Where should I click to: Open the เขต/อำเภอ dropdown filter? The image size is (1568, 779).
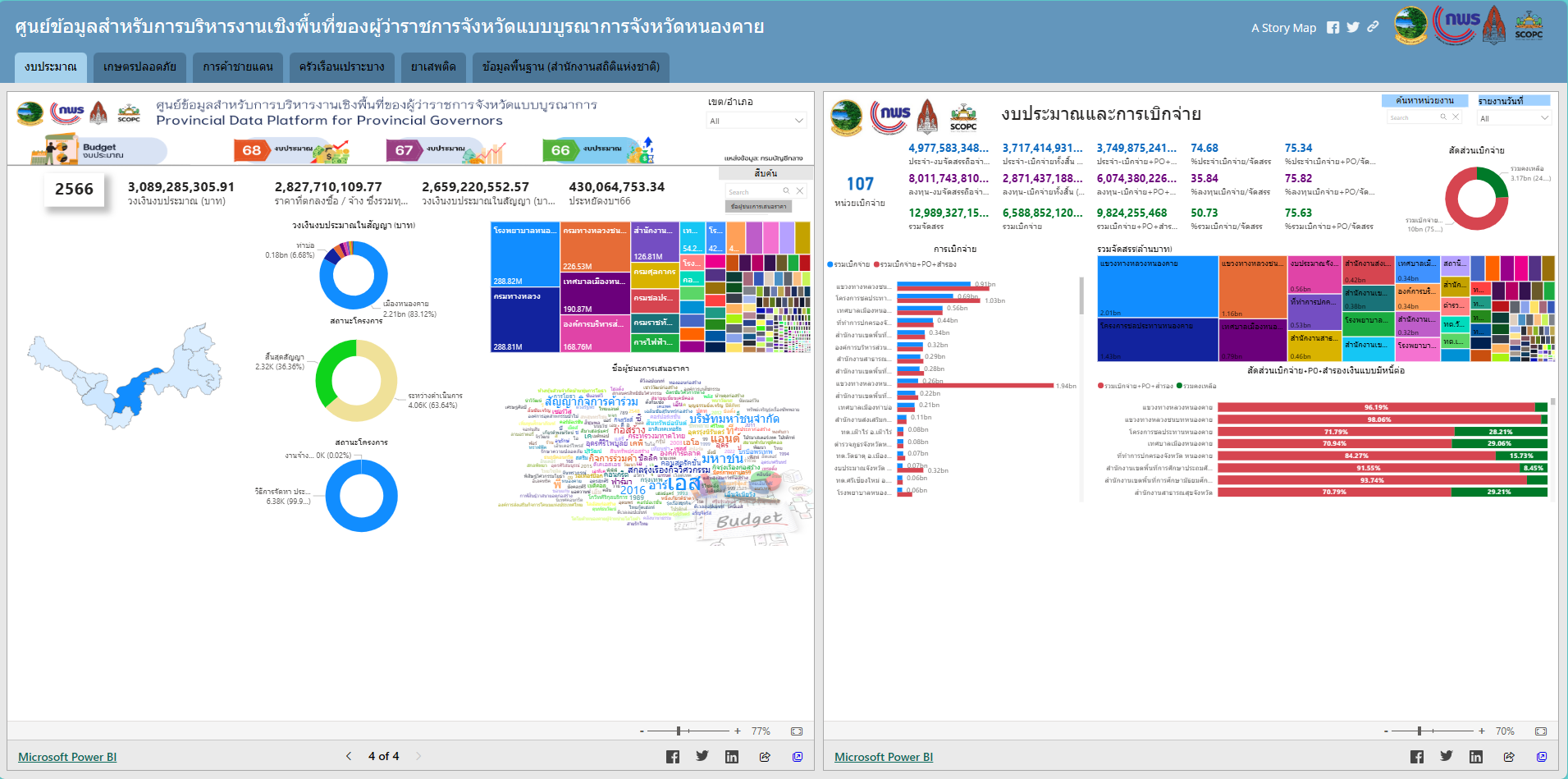tap(756, 121)
